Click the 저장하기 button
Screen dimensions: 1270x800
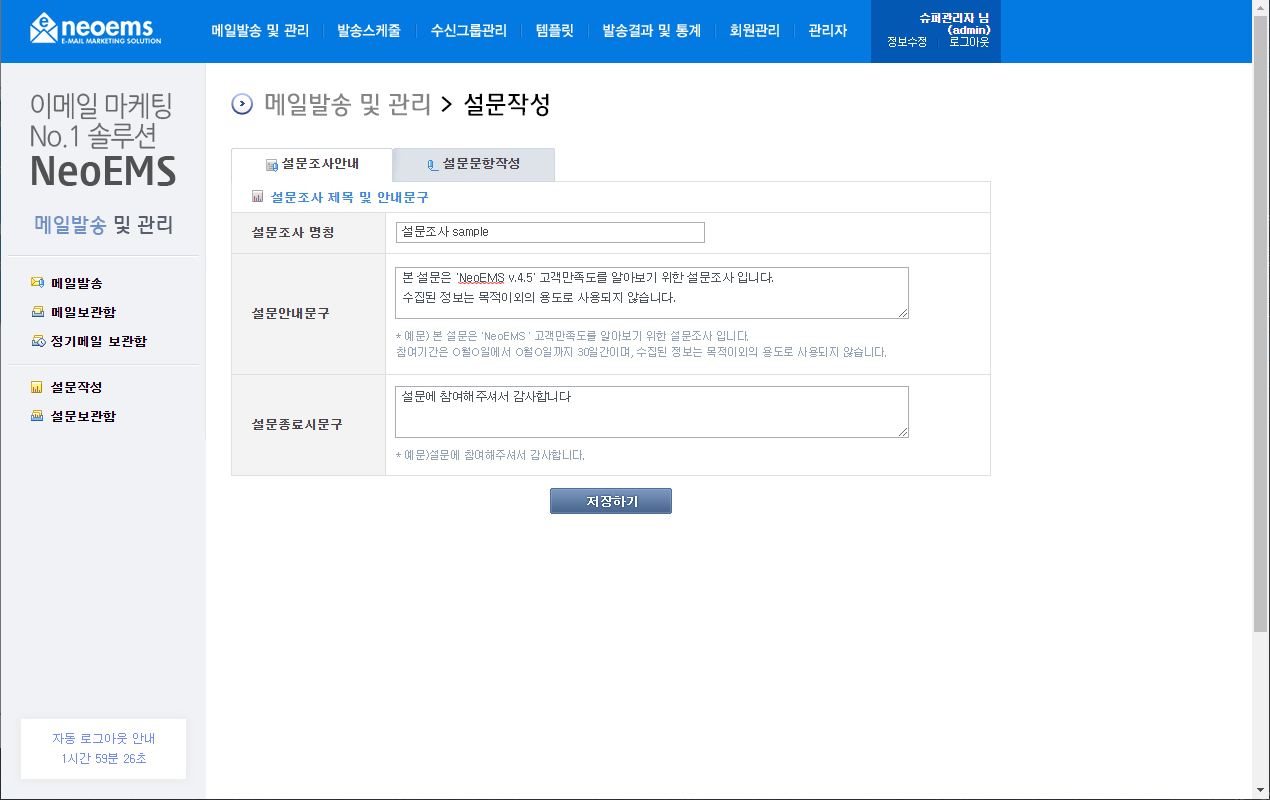click(611, 501)
